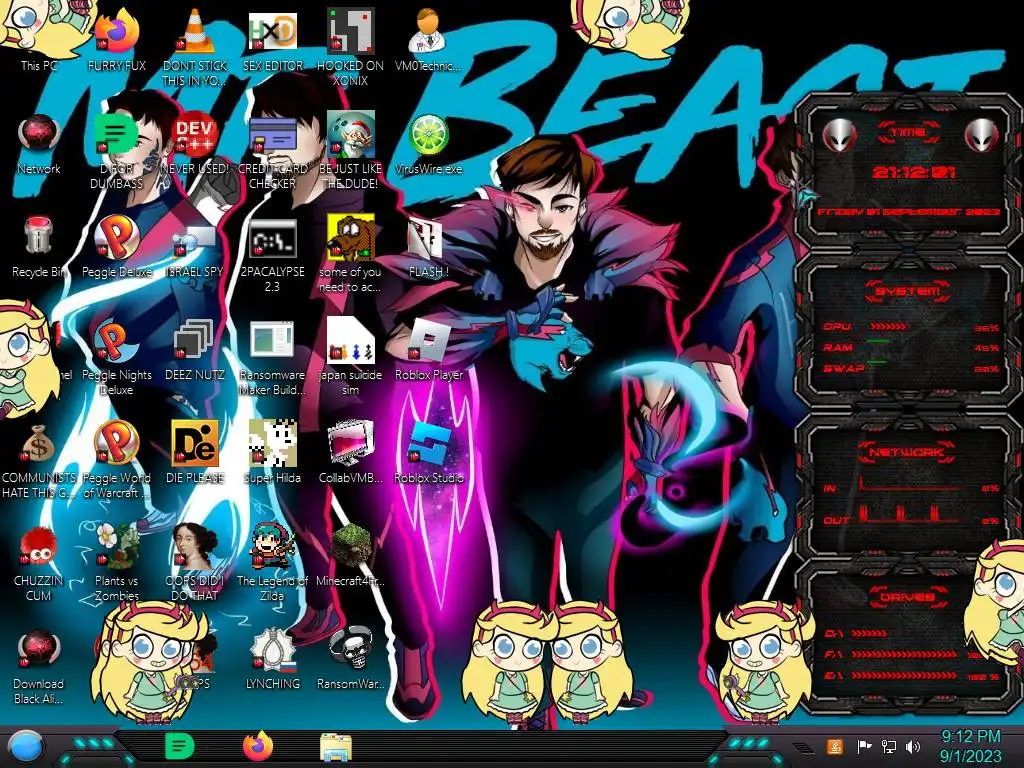
Task: Click the taskbar clock showing 9:12 PM
Action: 970,746
